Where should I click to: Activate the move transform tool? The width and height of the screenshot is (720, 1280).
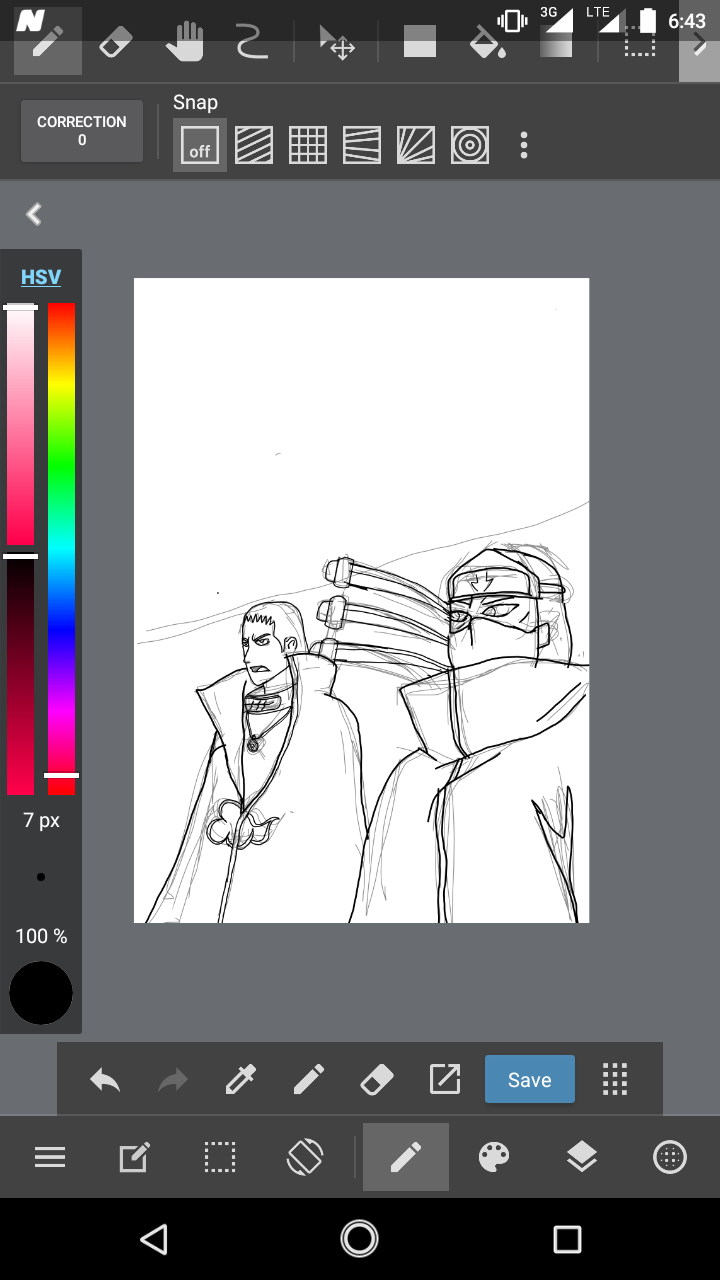(x=337, y=44)
